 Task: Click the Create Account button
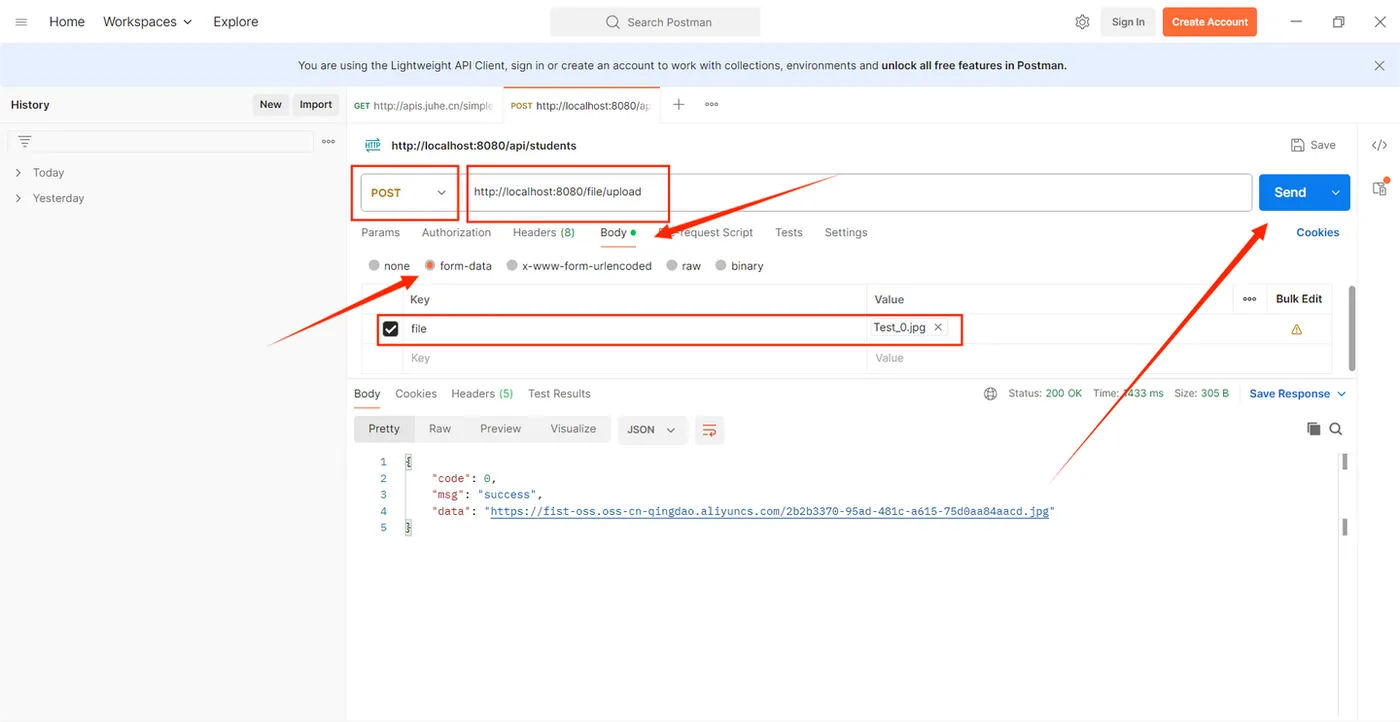[x=1210, y=22]
